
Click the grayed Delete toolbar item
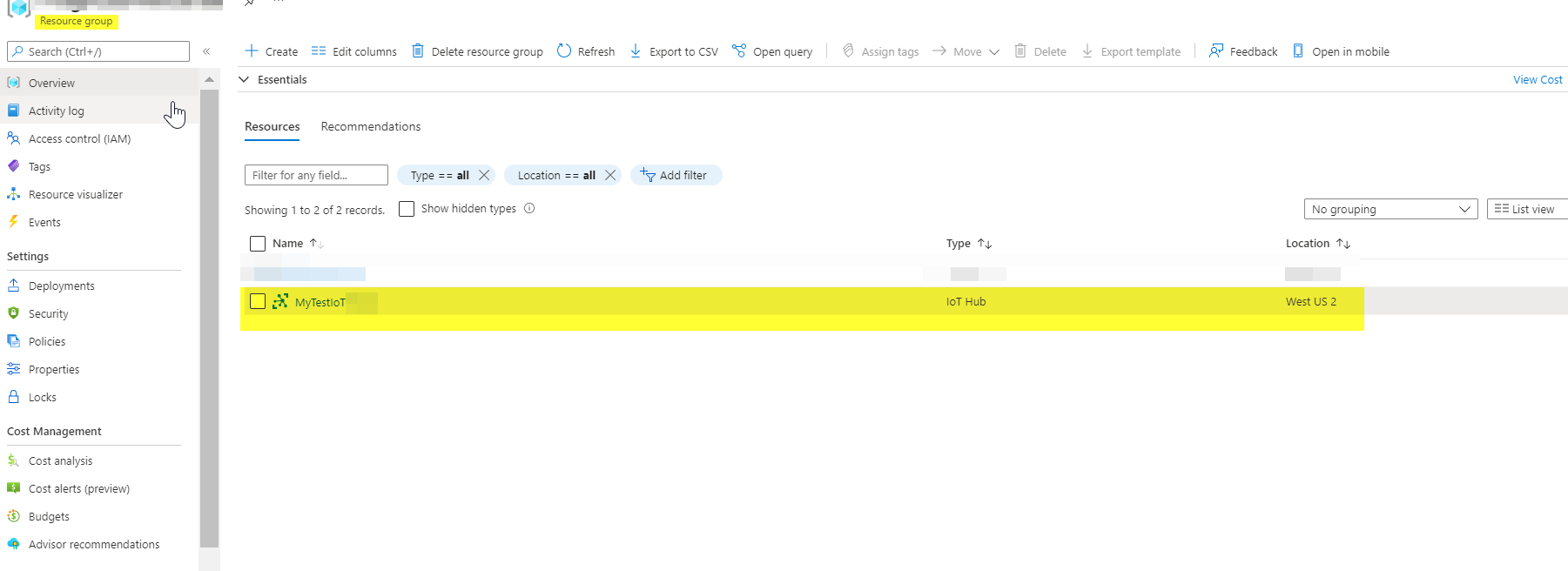1040,51
